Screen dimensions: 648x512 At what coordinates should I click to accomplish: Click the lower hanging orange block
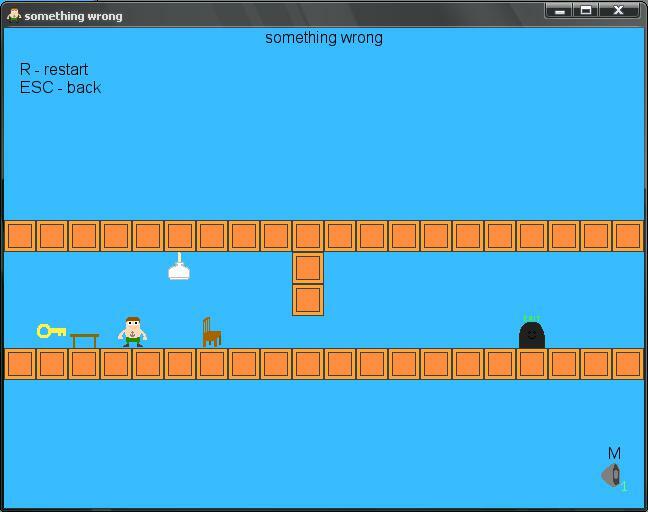coord(308,300)
